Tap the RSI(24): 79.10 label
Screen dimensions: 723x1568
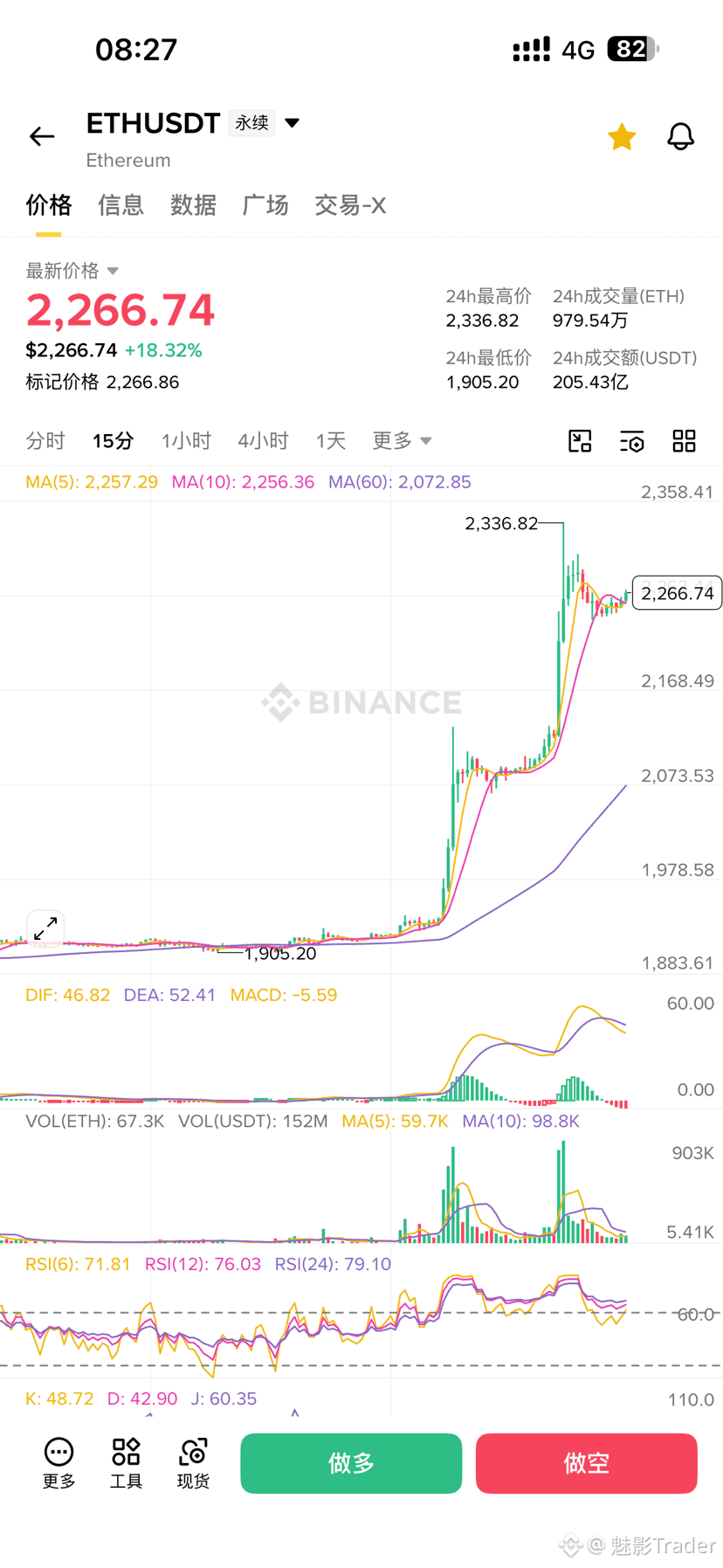point(333,1264)
